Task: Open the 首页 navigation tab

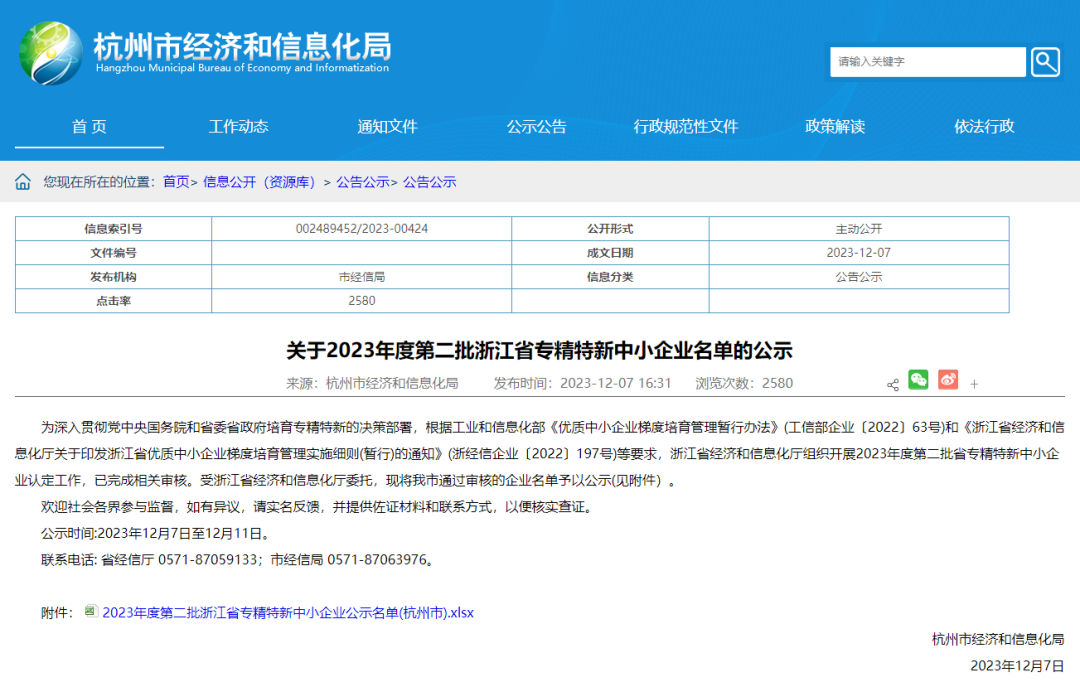Action: click(90, 127)
